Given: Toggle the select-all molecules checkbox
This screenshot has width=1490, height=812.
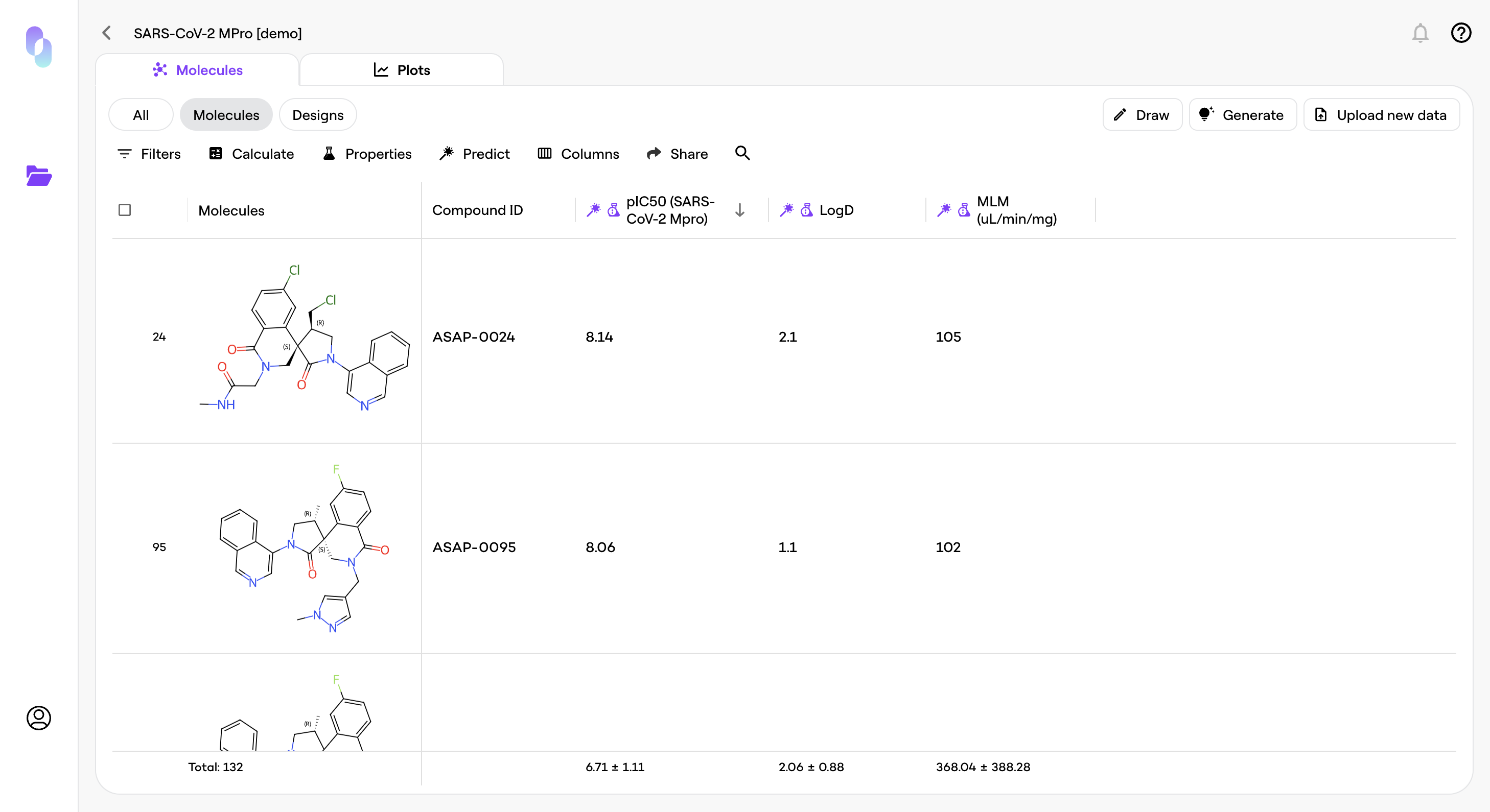Looking at the screenshot, I should 124,210.
